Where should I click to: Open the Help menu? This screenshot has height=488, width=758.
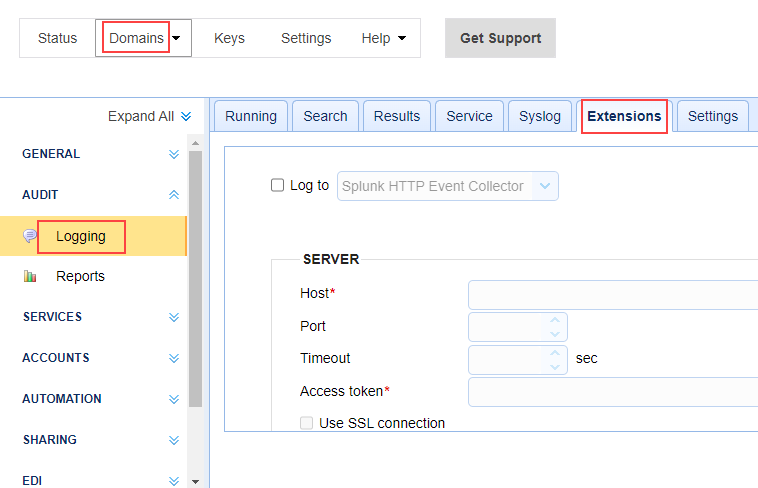pyautogui.click(x=384, y=38)
